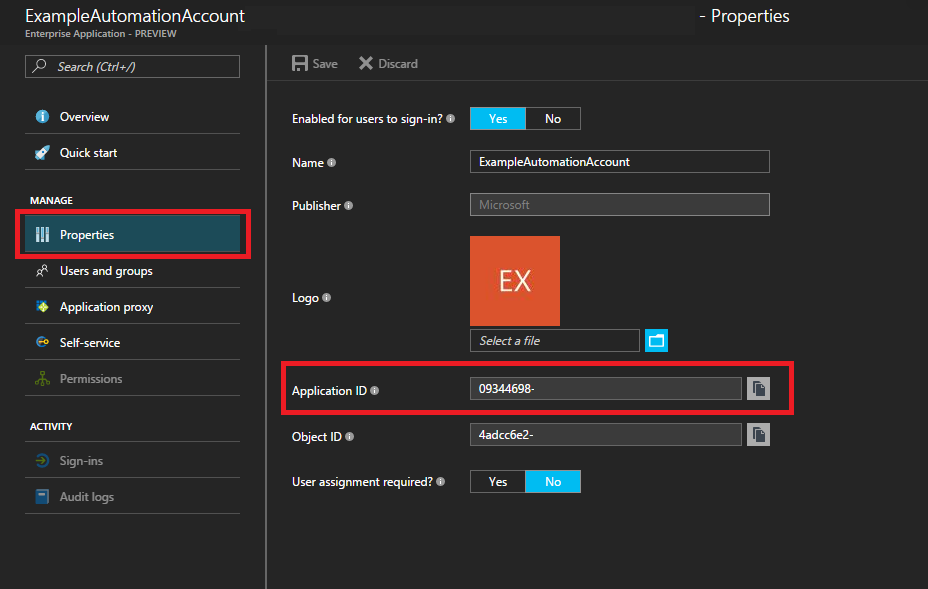Set User assignment required to Yes
This screenshot has width=928, height=589.
point(498,481)
